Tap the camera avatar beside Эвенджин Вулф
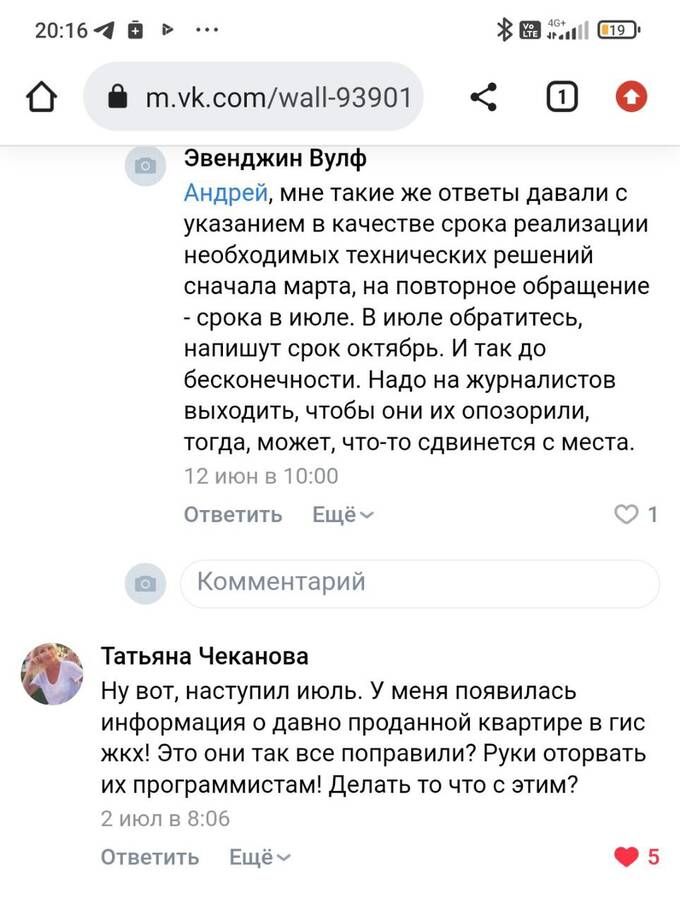 pyautogui.click(x=145, y=166)
